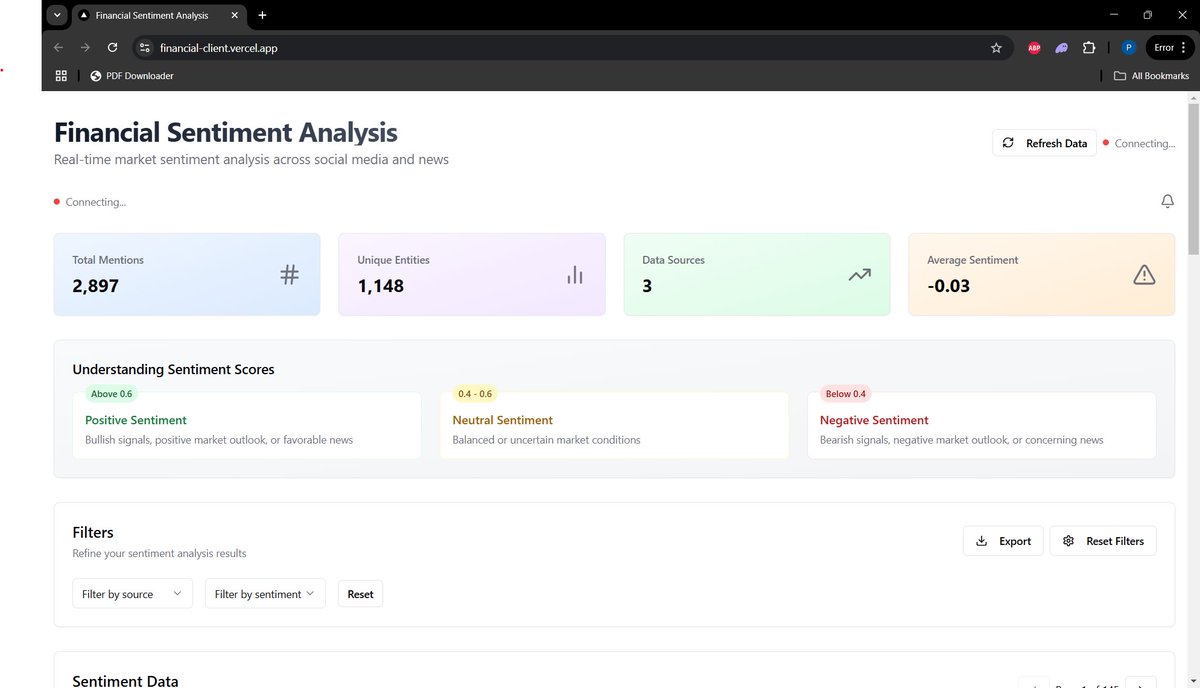1200x688 pixels.
Task: Open the apps grid in bookmarks bar
Action: pos(61,76)
